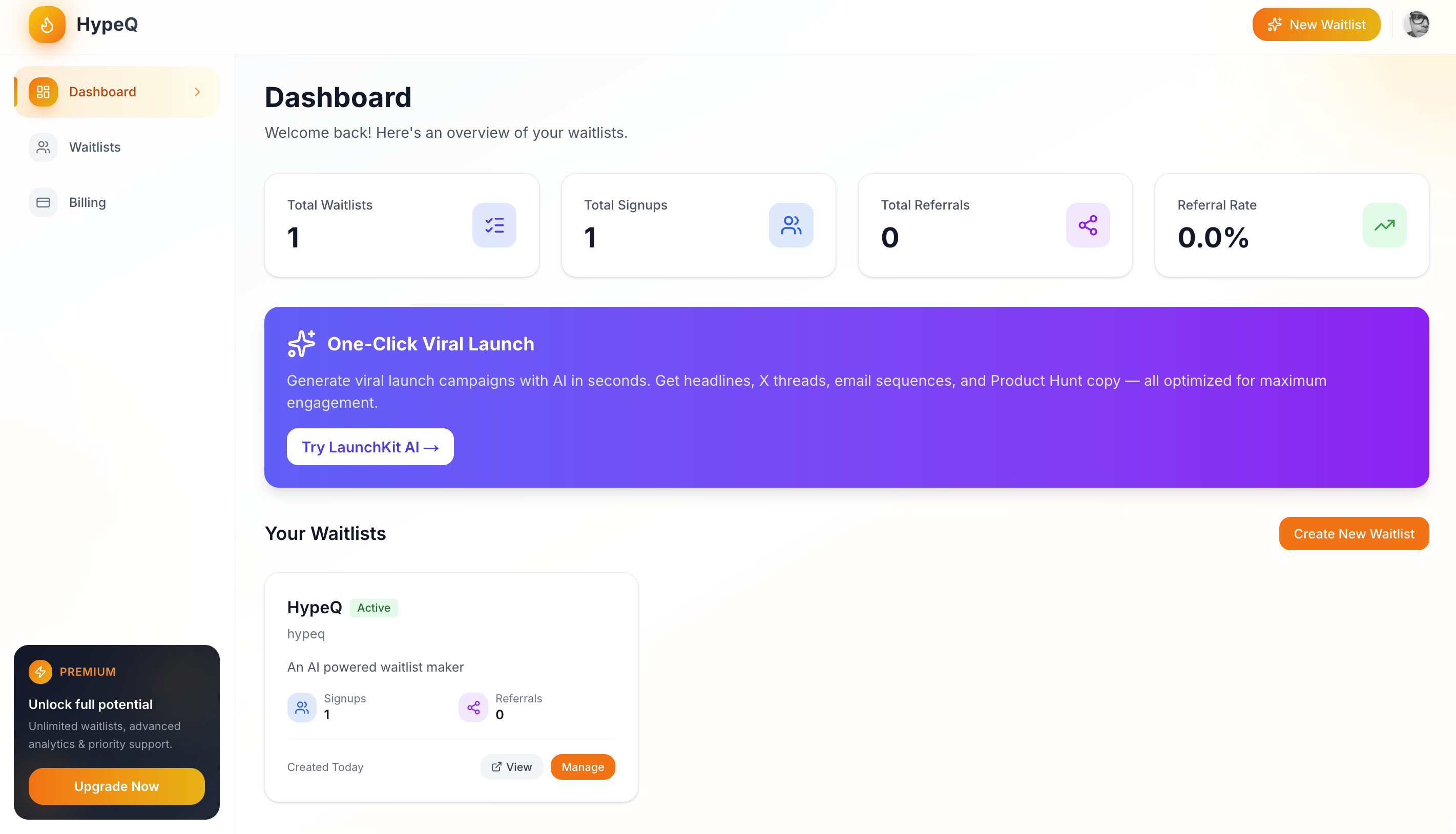This screenshot has width=1456, height=834.
Task: Click the users icon on Total Signups card
Action: click(791, 225)
